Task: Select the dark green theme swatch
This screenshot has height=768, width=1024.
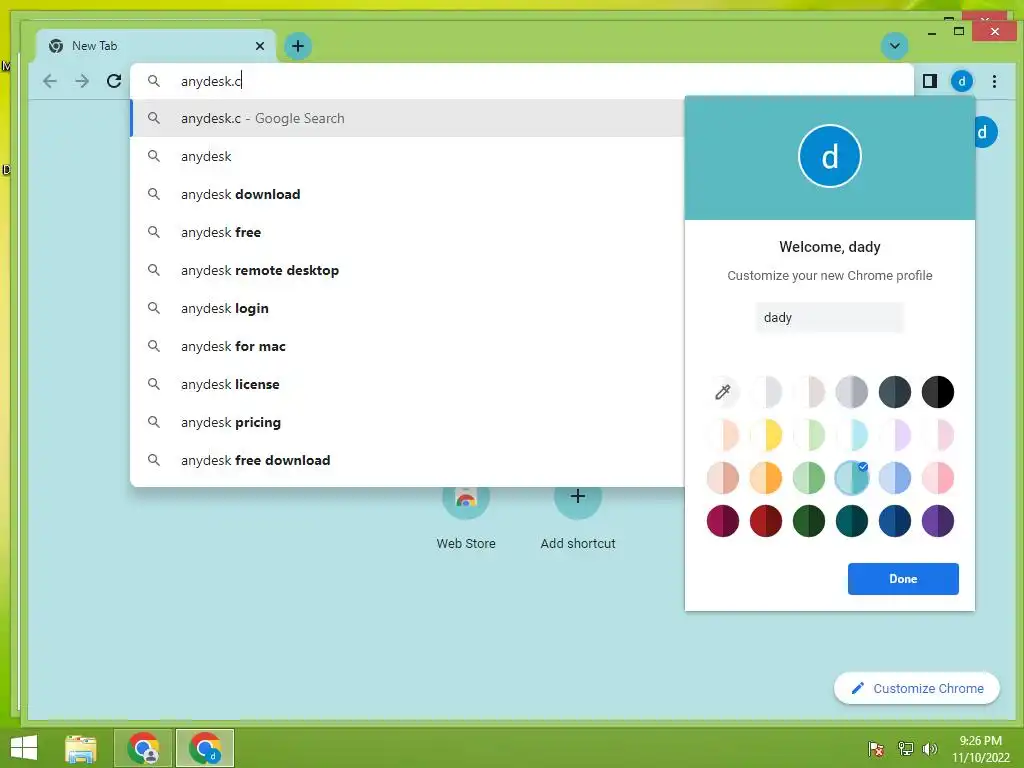Action: [x=808, y=521]
